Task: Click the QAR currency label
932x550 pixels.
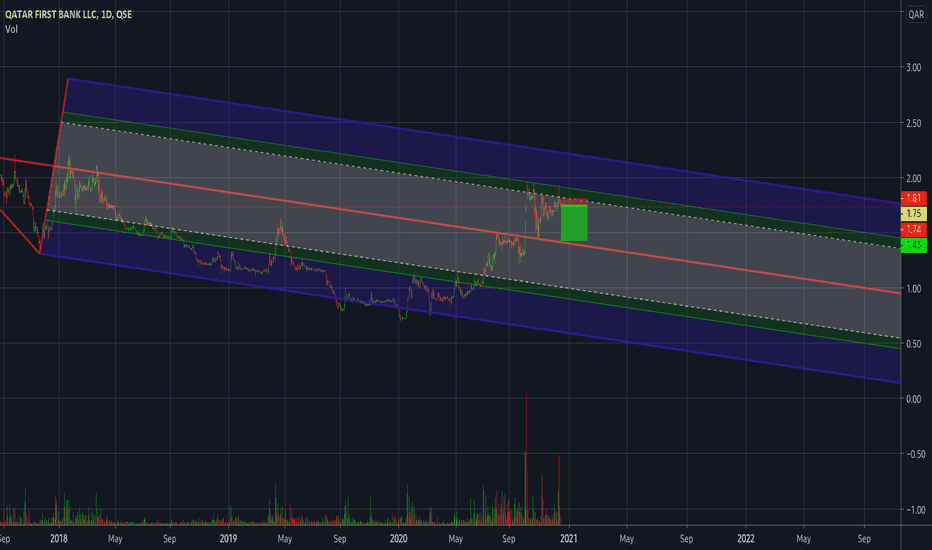Action: point(916,14)
